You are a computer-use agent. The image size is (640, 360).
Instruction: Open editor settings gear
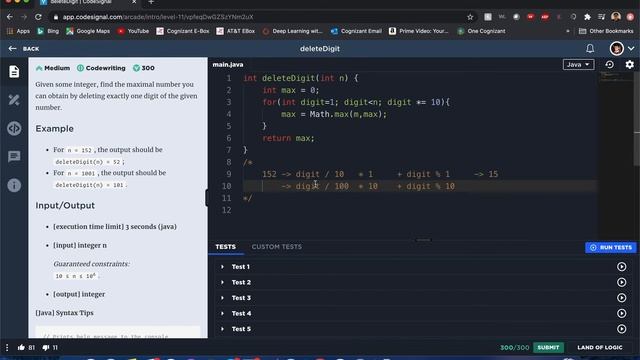tap(629, 64)
